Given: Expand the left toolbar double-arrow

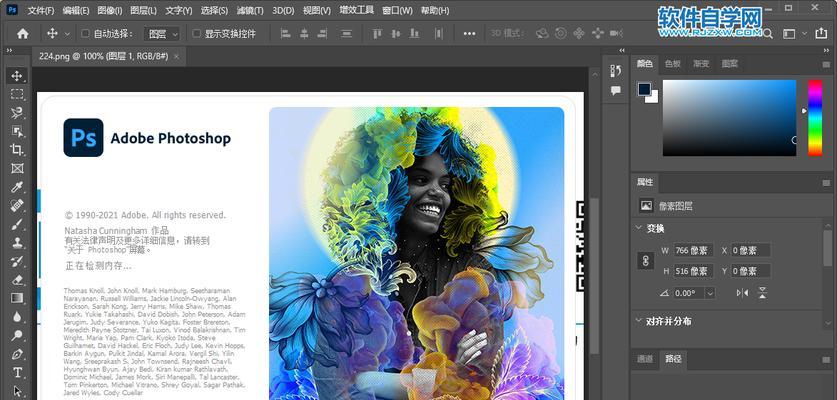Looking at the screenshot, I should pyautogui.click(x=9, y=50).
